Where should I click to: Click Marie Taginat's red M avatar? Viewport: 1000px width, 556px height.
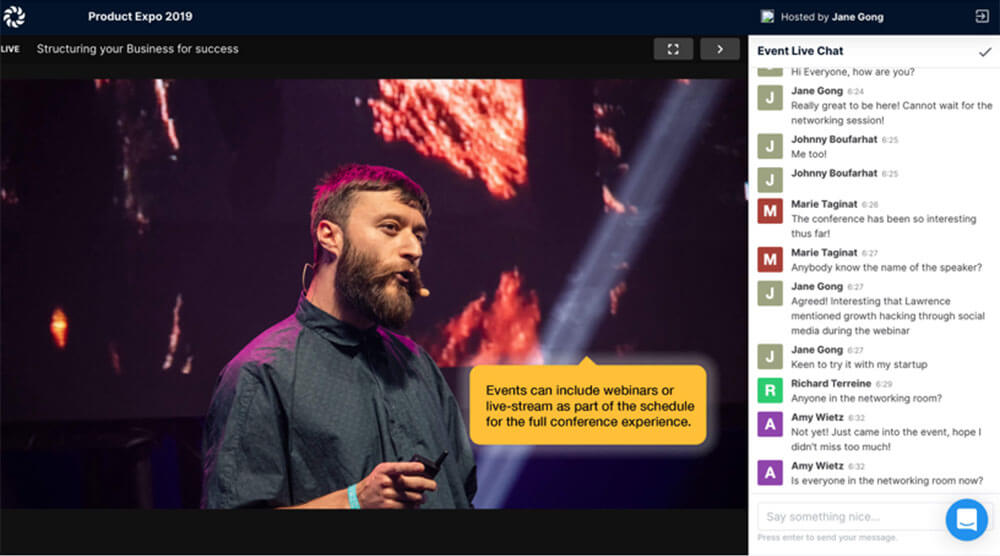click(770, 212)
